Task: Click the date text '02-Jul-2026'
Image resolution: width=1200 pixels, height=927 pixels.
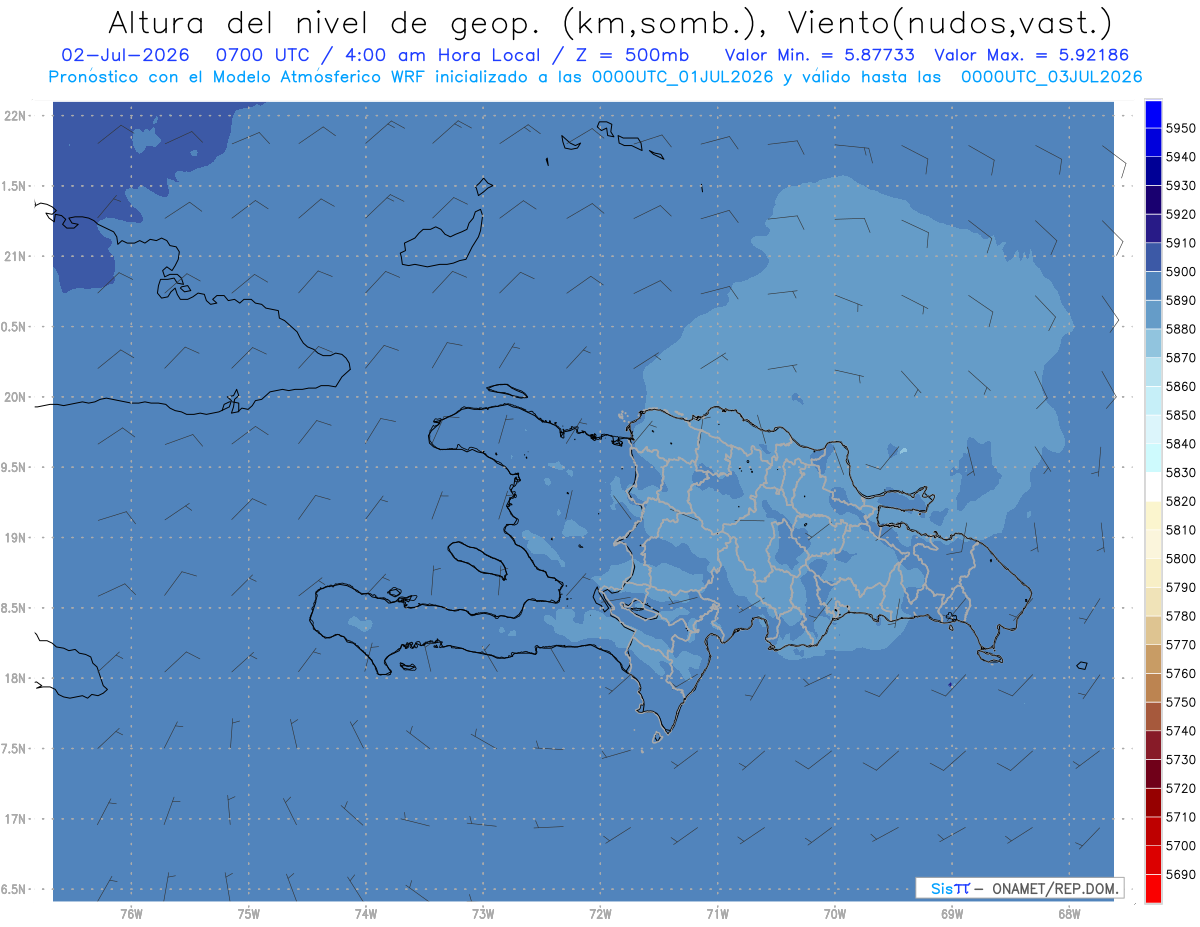Action: click(125, 55)
